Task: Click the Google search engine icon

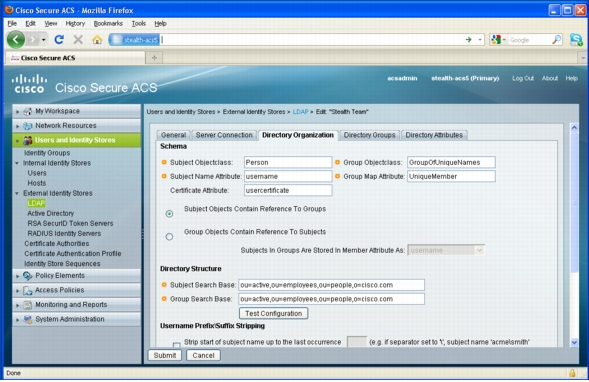Action: pos(496,39)
